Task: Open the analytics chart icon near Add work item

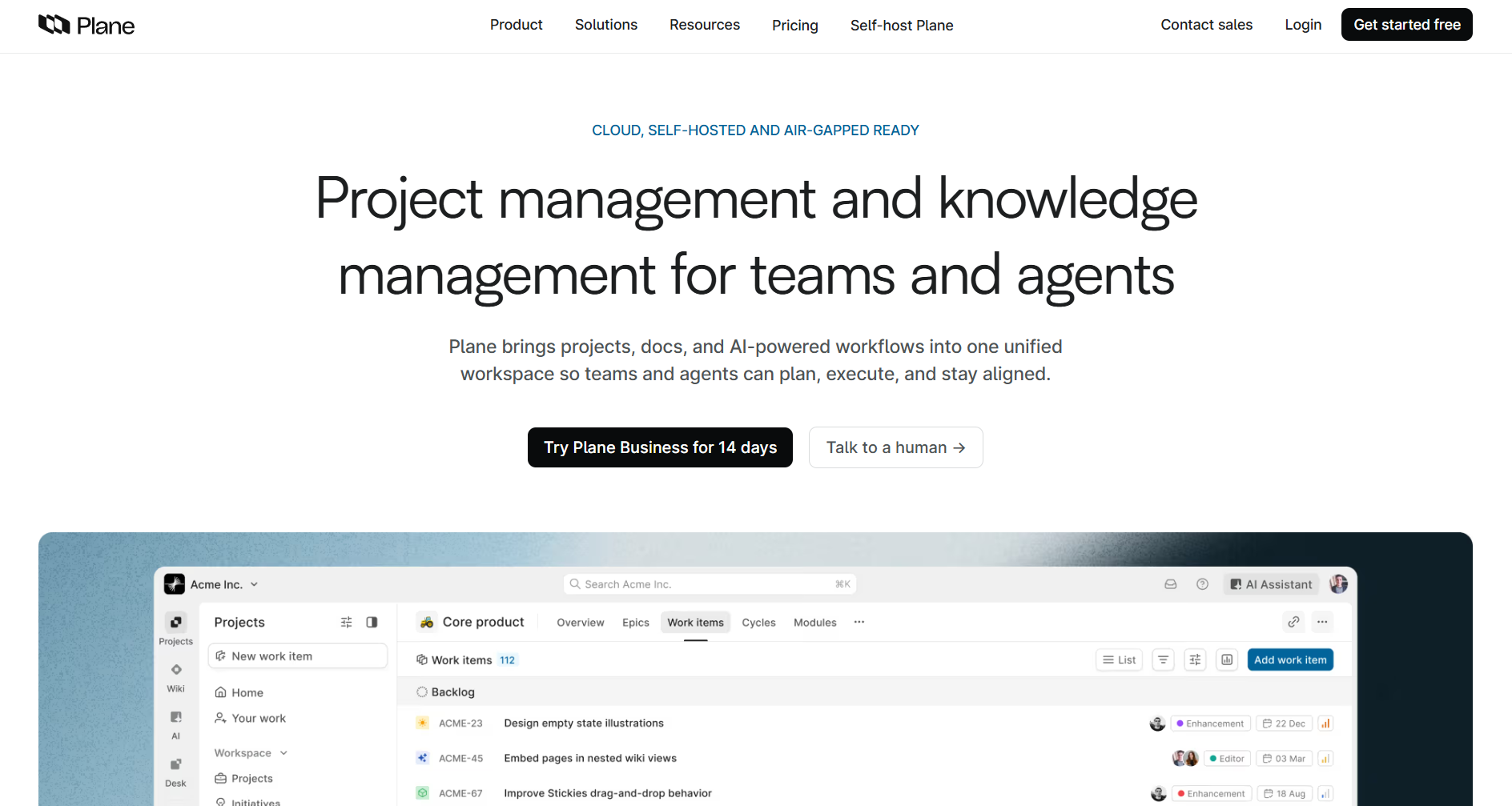Action: point(1227,660)
